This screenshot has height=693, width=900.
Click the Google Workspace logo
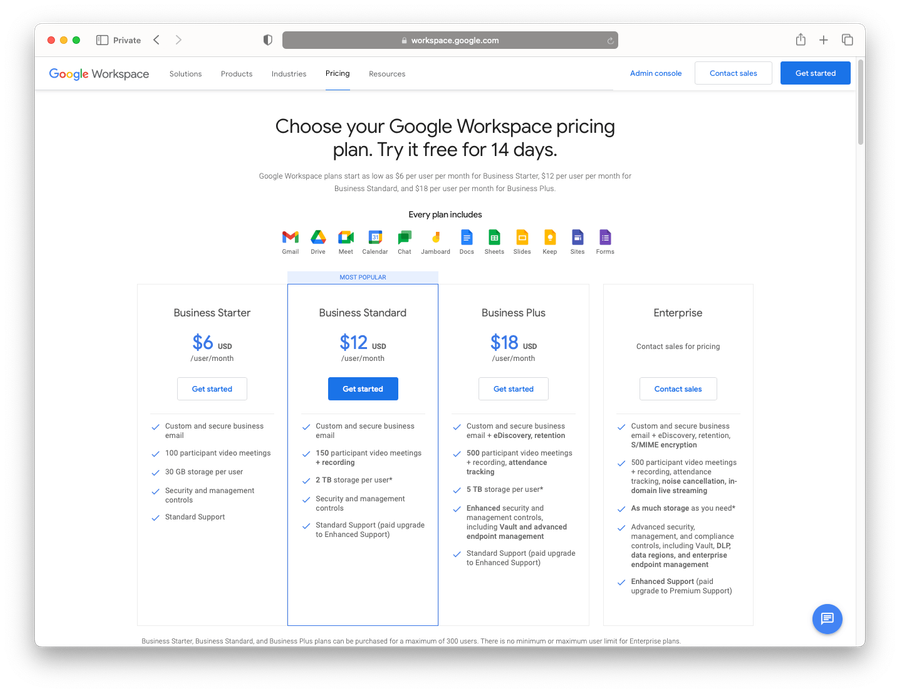tap(99, 74)
